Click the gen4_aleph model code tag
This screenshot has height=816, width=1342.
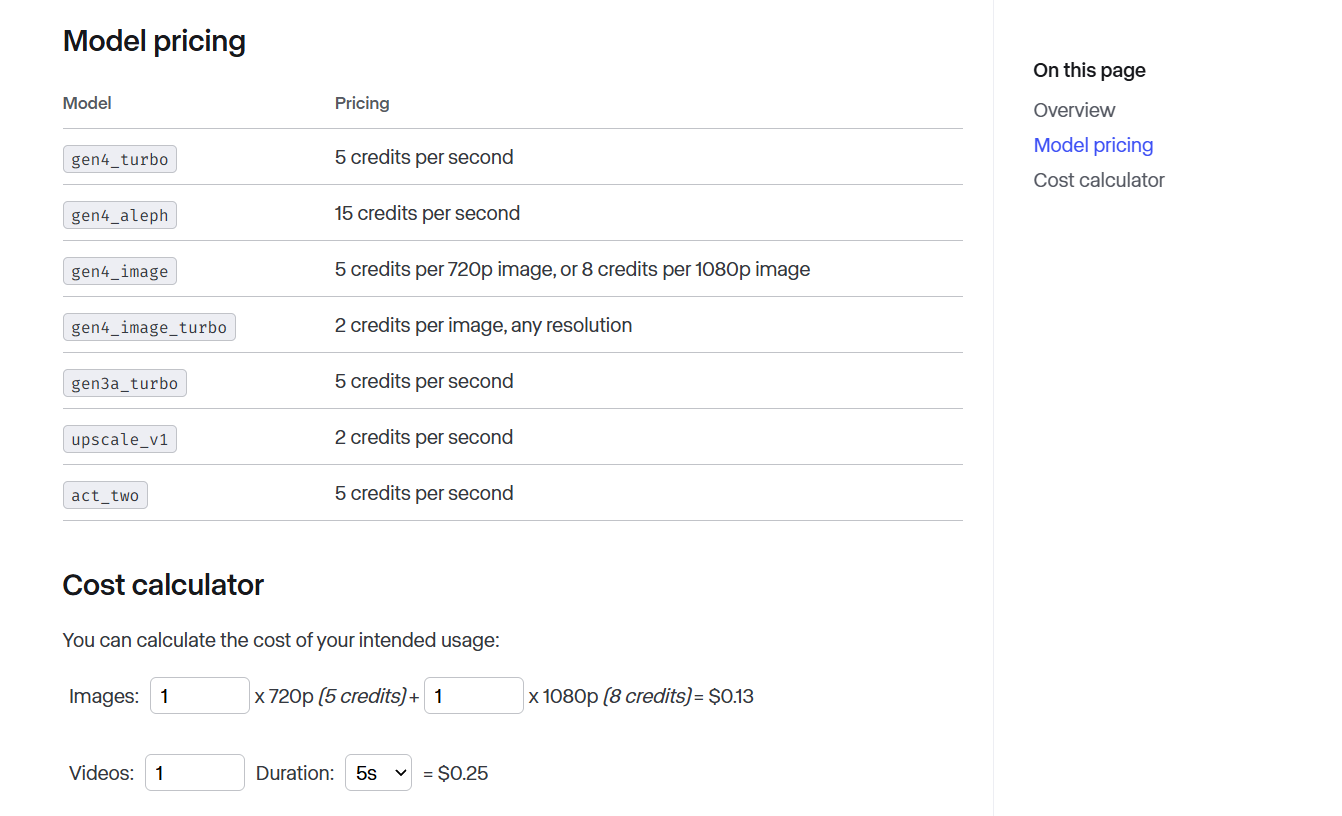(x=120, y=215)
